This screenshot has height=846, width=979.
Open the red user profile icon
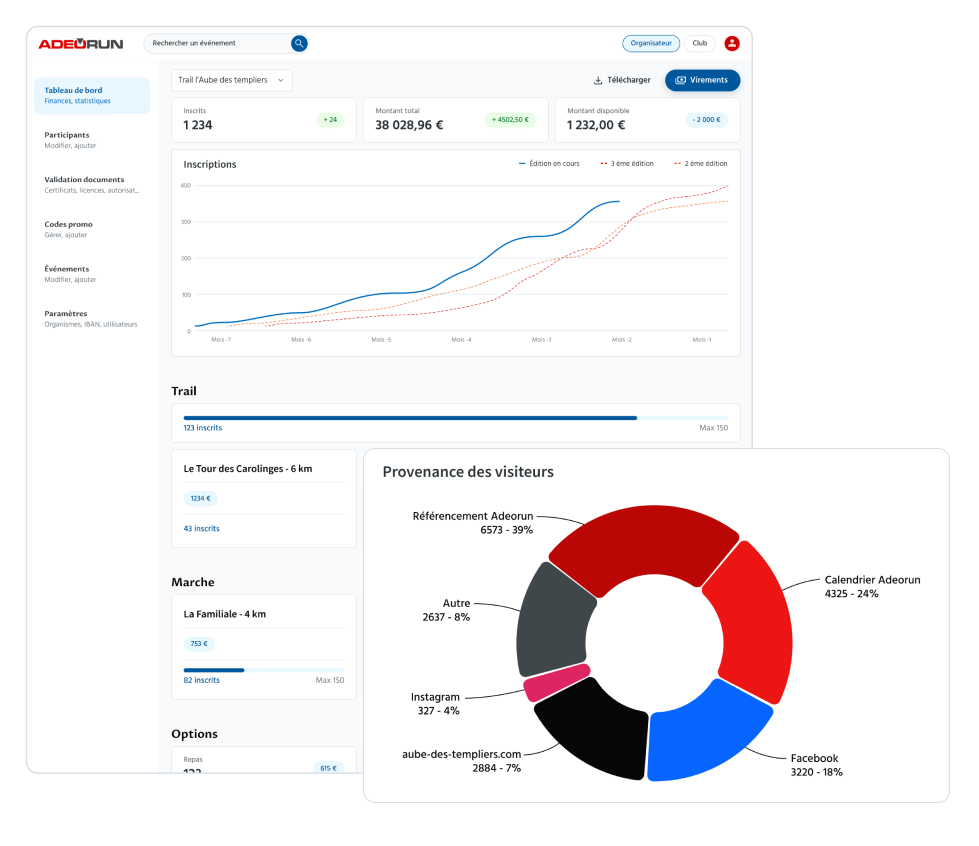point(732,43)
